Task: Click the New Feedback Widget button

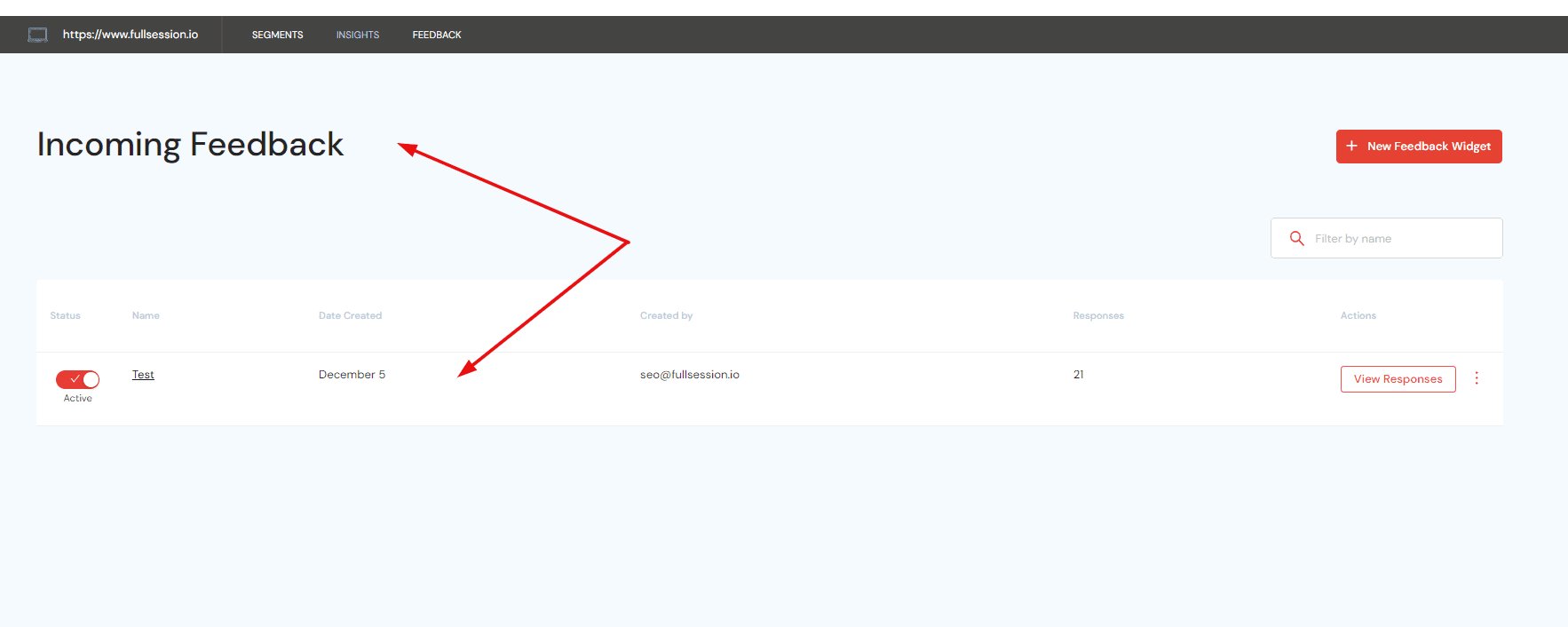Action: point(1418,147)
